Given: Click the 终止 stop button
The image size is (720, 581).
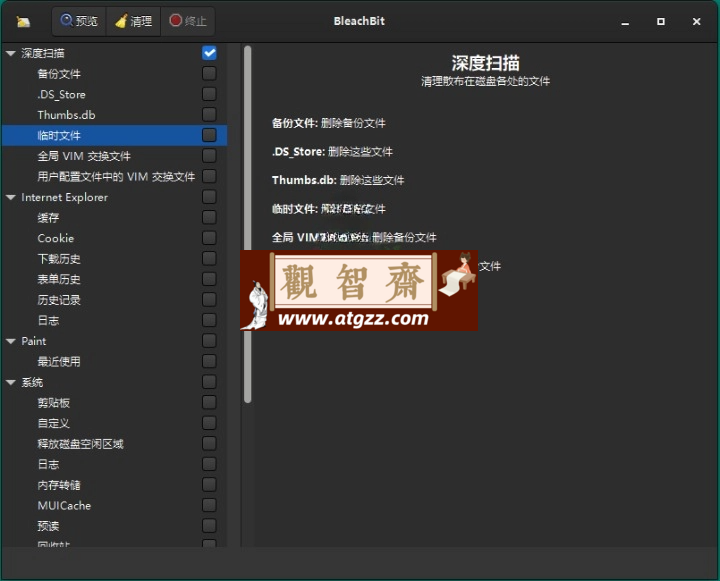Looking at the screenshot, I should coord(187,21).
